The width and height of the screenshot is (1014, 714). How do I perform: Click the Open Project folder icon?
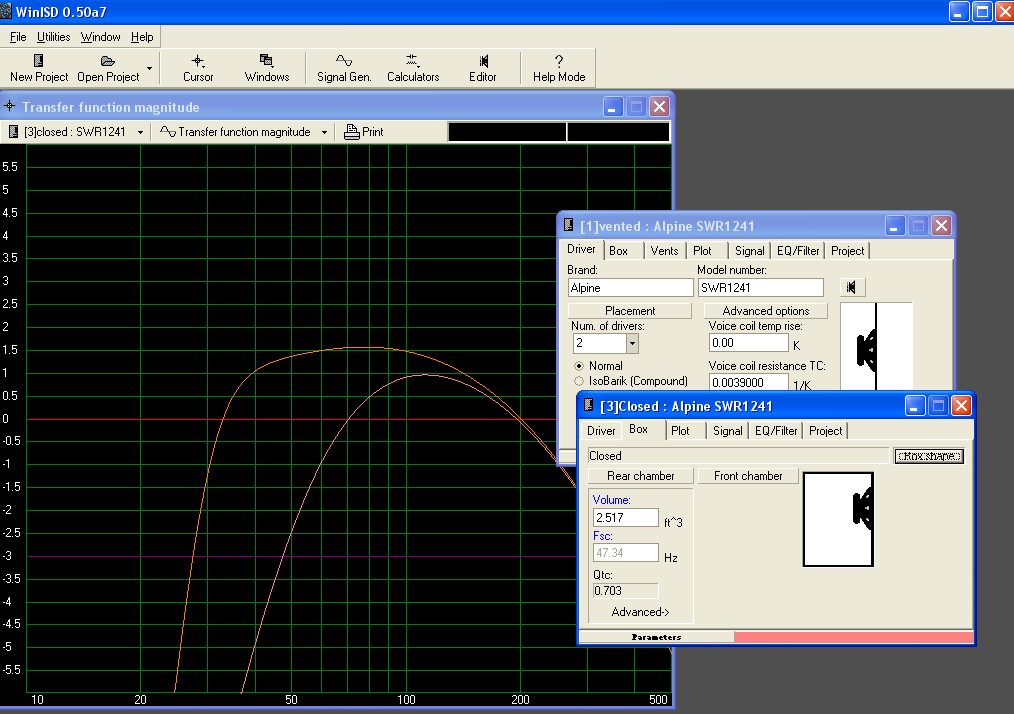point(108,61)
